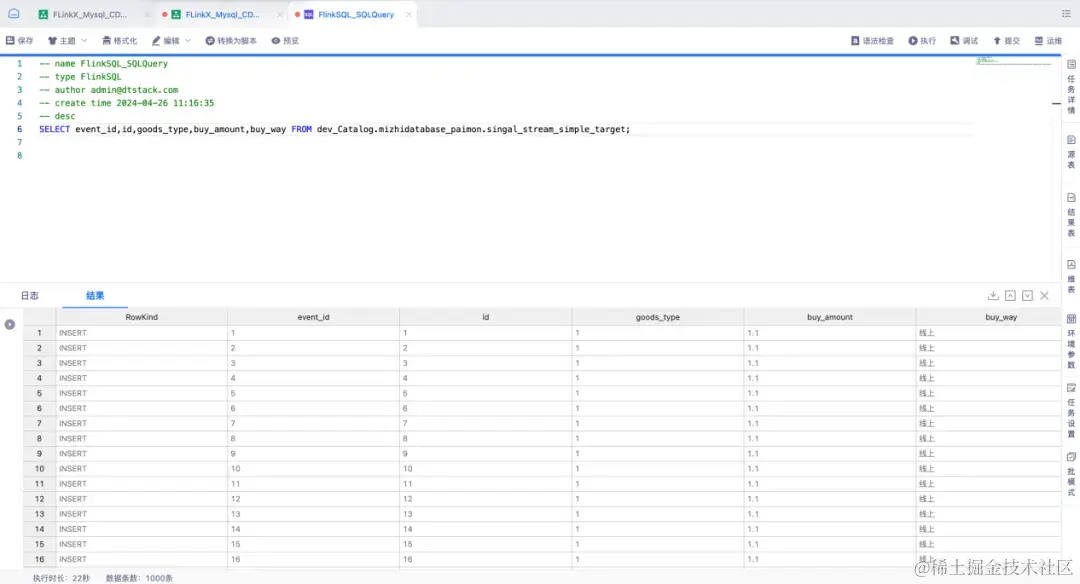Click the round icon left of results table
This screenshot has height=584, width=1080.
tap(10, 324)
